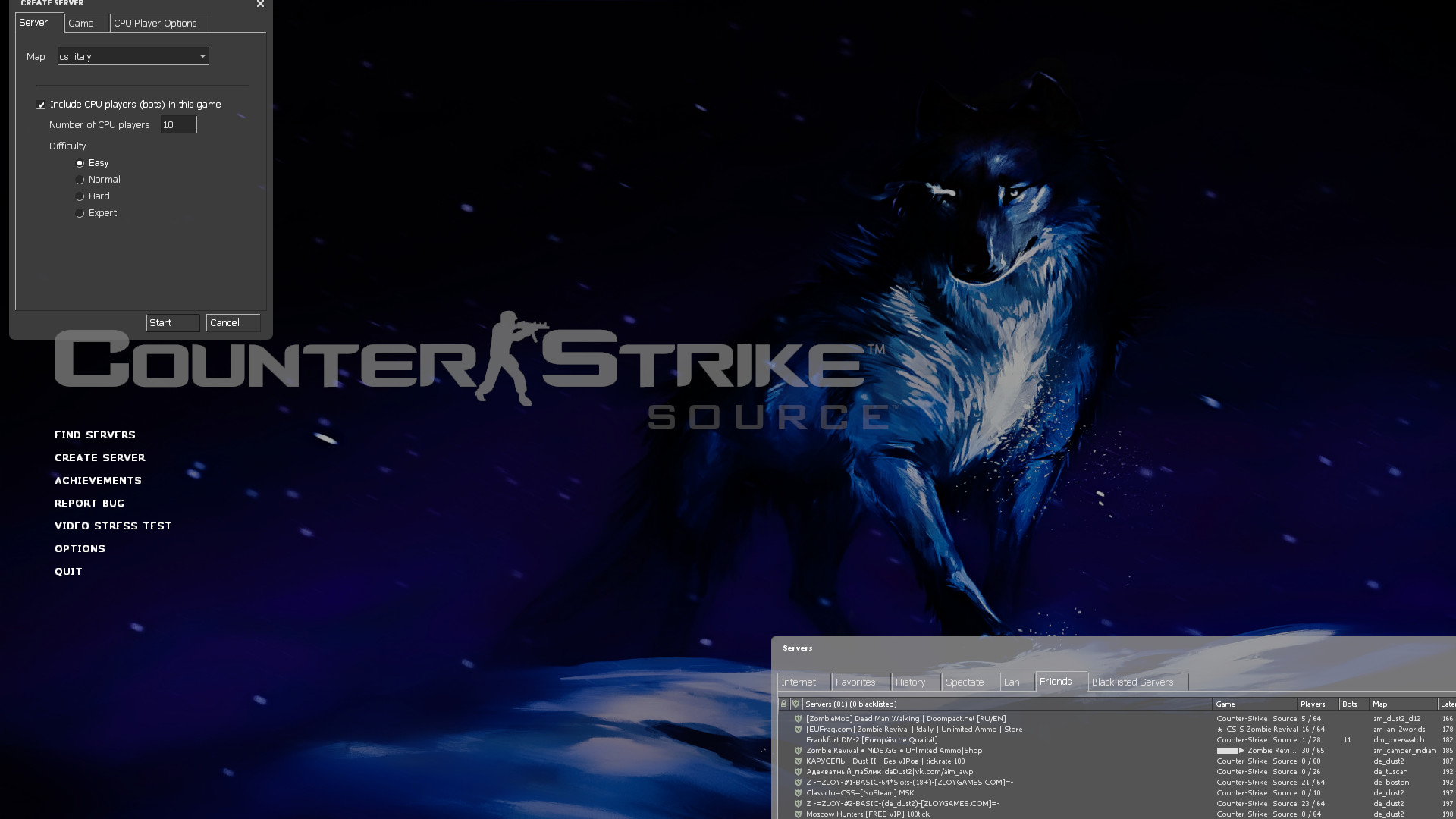Click the shield beside Classictu=CSS=[NoSteam] MSK server
Image resolution: width=1456 pixels, height=819 pixels.
(x=798, y=793)
